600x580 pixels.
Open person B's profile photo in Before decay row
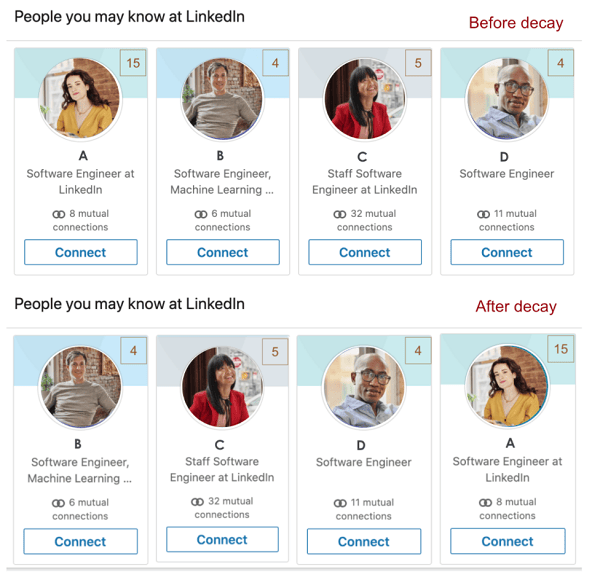(222, 99)
